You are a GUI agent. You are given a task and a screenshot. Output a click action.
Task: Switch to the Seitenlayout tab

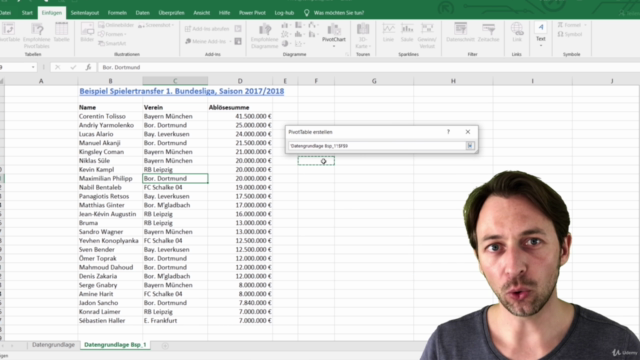tap(85, 13)
